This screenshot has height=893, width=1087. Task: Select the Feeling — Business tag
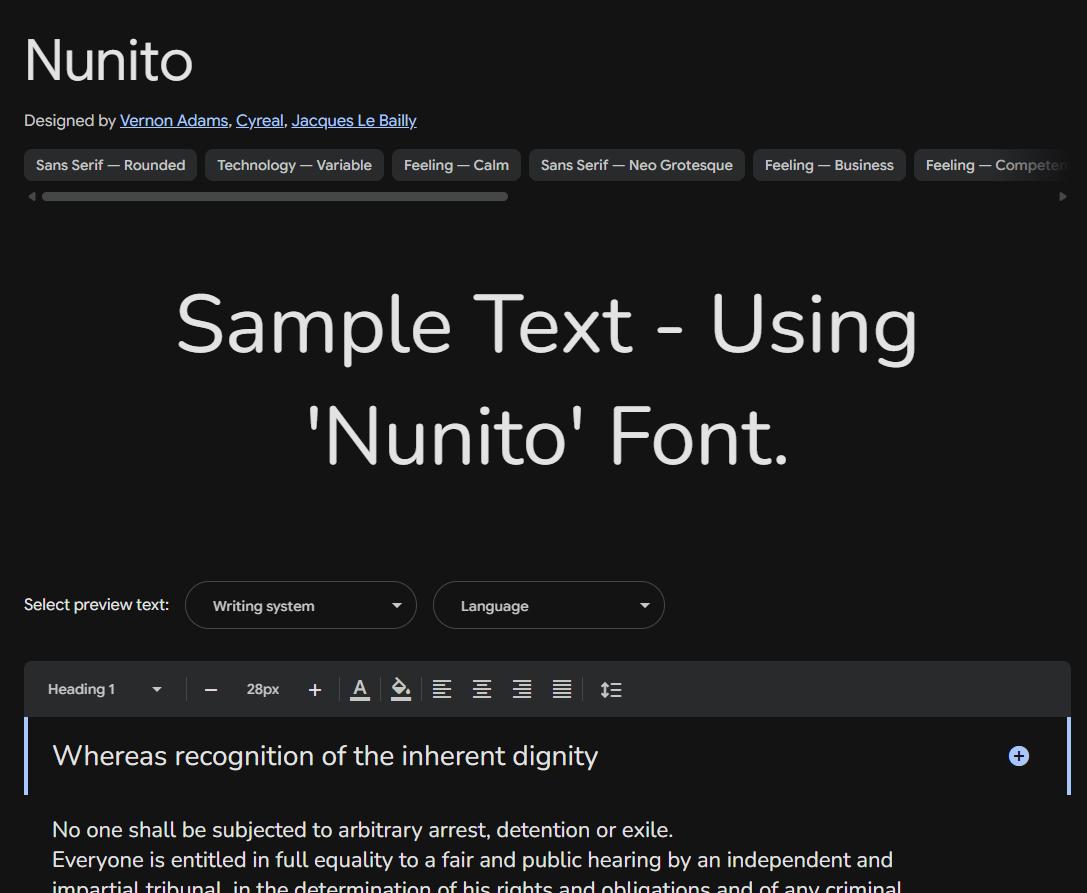829,165
